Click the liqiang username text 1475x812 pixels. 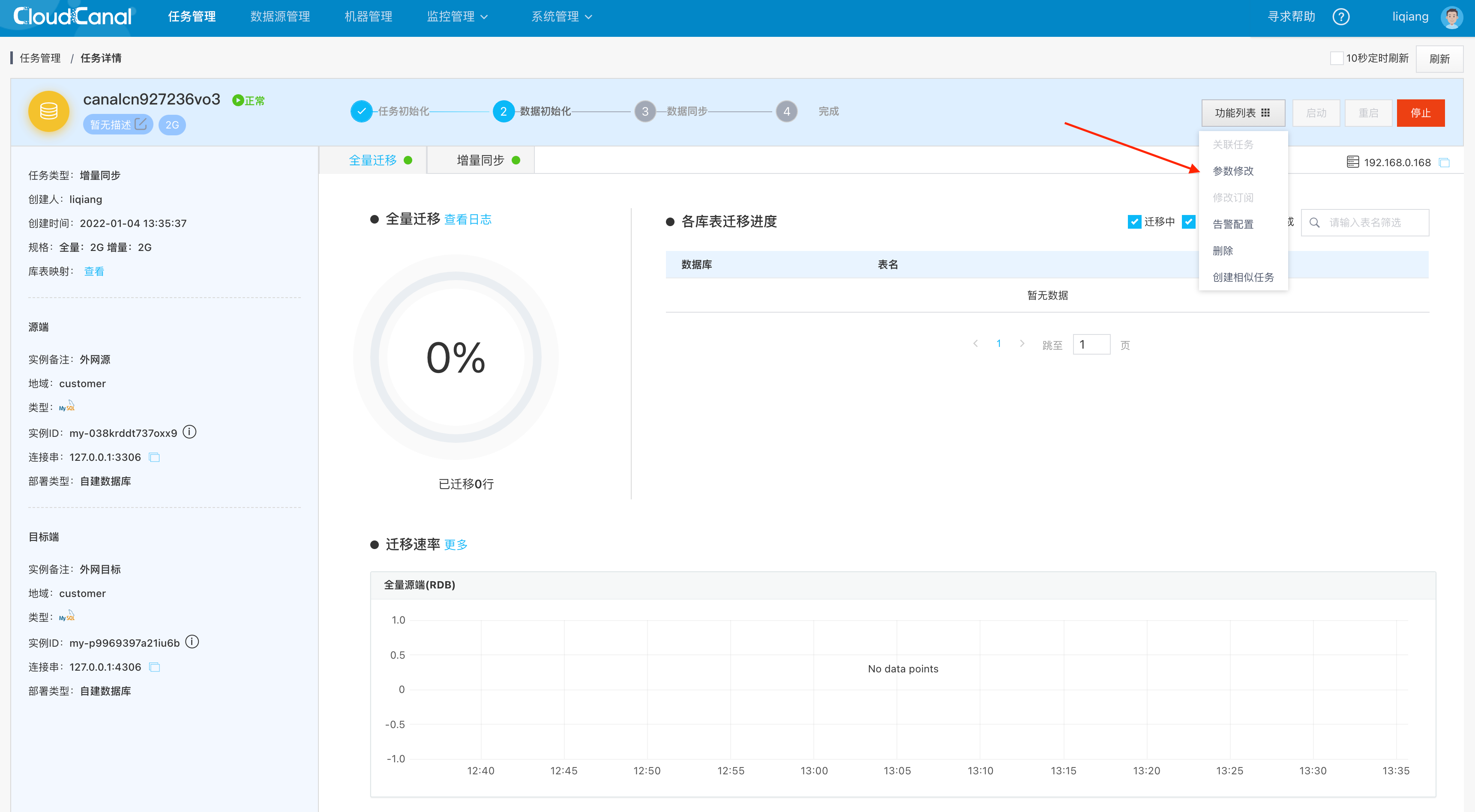point(1410,17)
